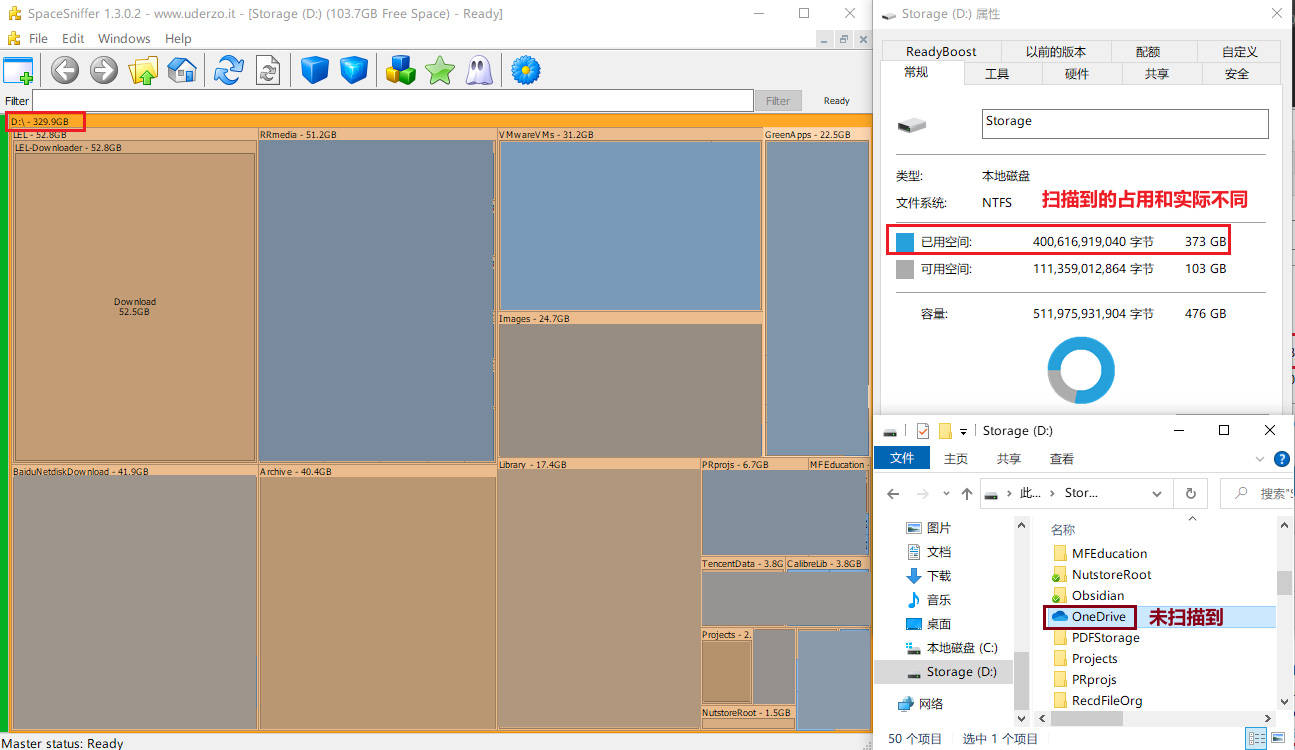Switch to 以前的版本 tab in properties
This screenshot has height=750, width=1295.
(1056, 51)
